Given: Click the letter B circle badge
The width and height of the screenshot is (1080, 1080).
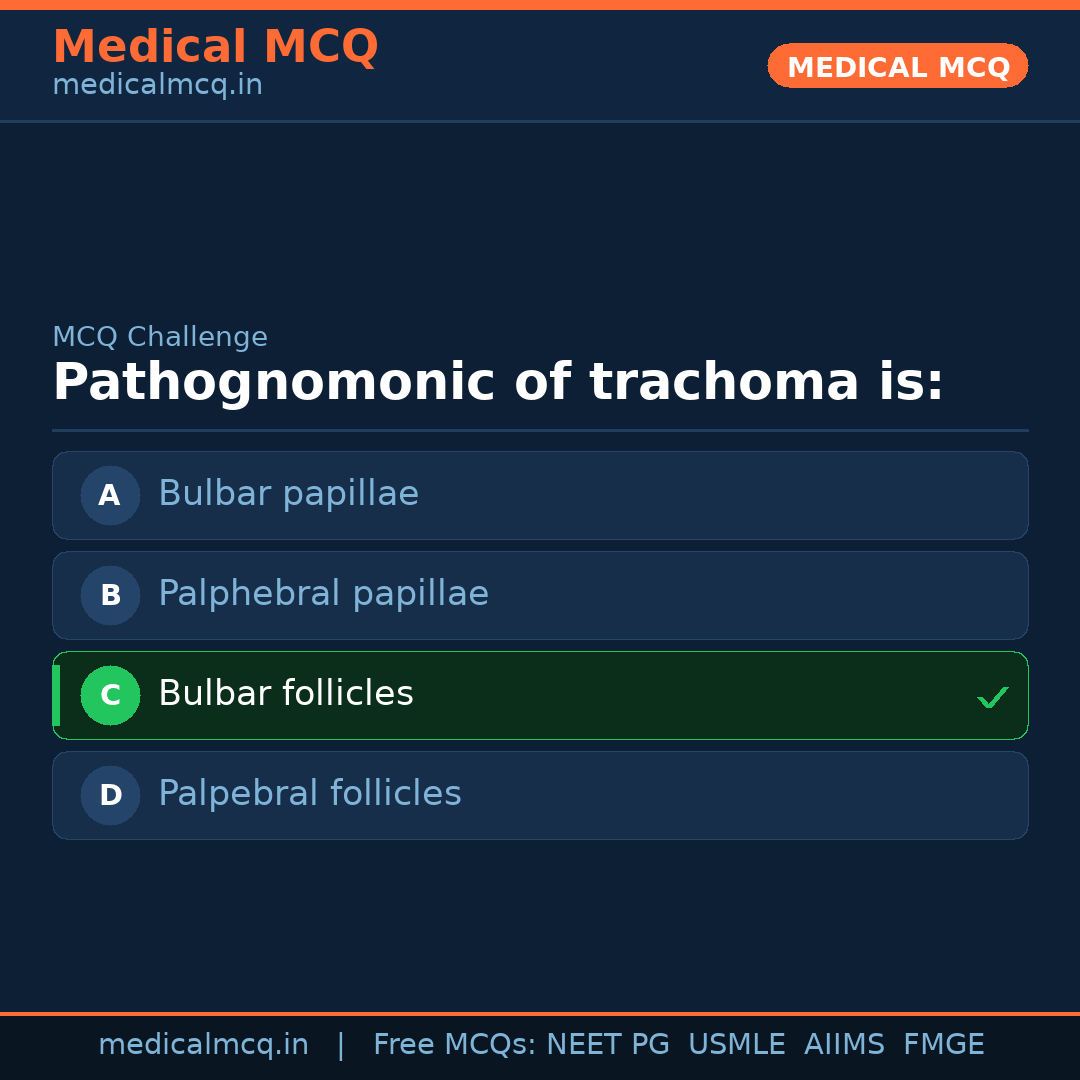Looking at the screenshot, I should pos(110,595).
